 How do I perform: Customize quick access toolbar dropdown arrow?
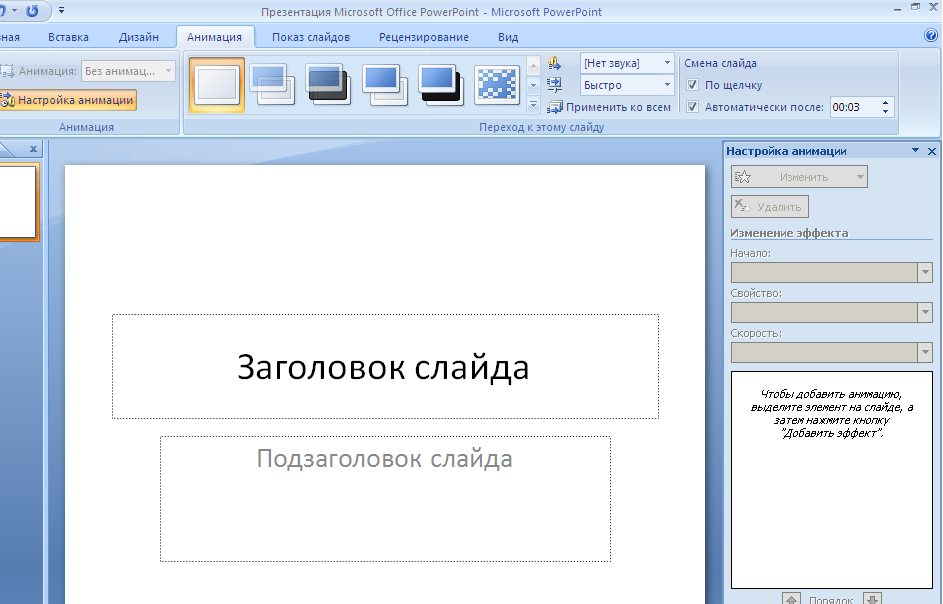61,11
